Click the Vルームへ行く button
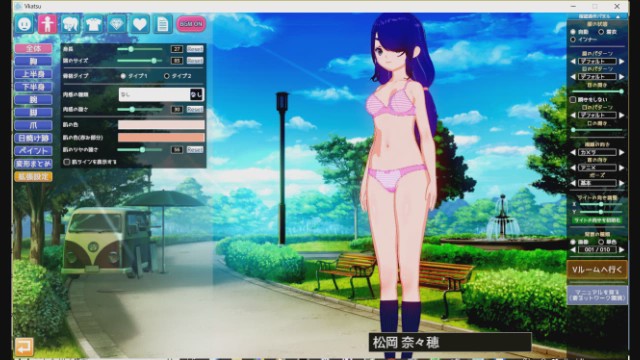Screen dimensions: 640x360 click(597, 269)
